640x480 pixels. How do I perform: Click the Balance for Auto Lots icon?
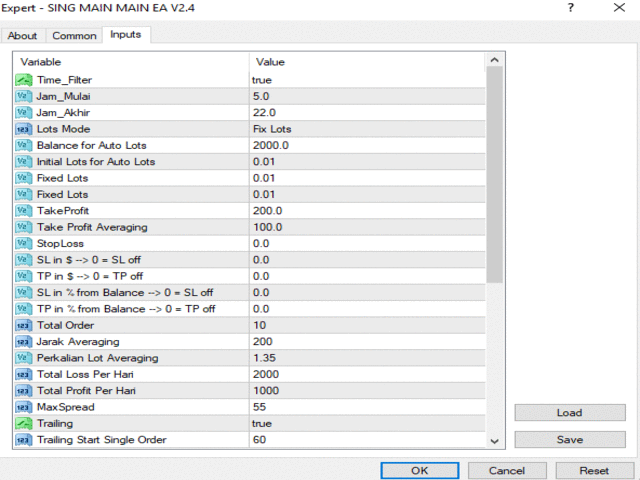pyautogui.click(x=24, y=145)
